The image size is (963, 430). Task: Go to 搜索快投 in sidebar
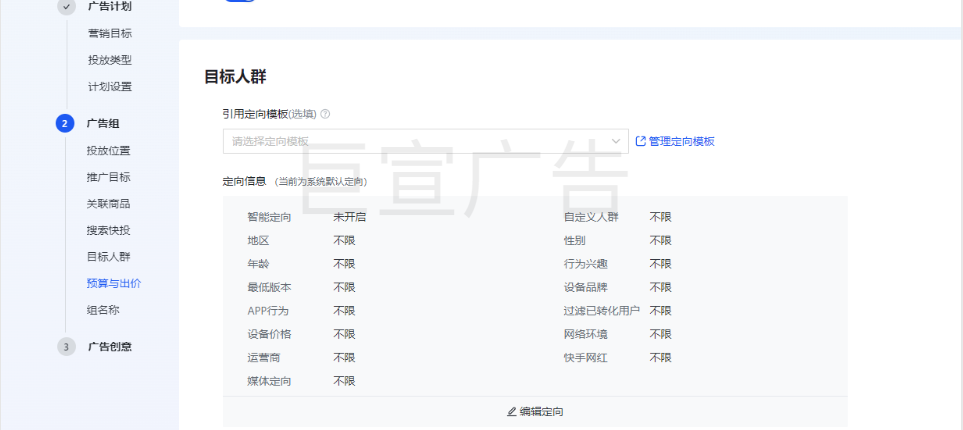109,230
